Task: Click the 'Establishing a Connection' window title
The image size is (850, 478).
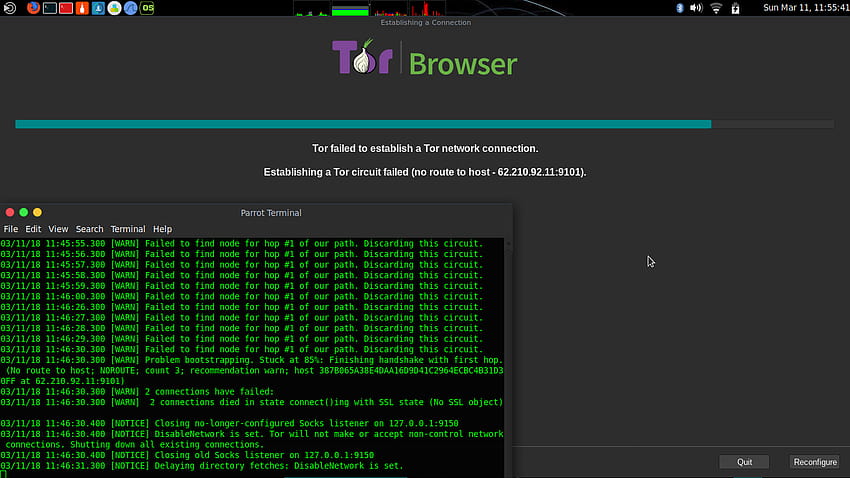Action: [426, 22]
